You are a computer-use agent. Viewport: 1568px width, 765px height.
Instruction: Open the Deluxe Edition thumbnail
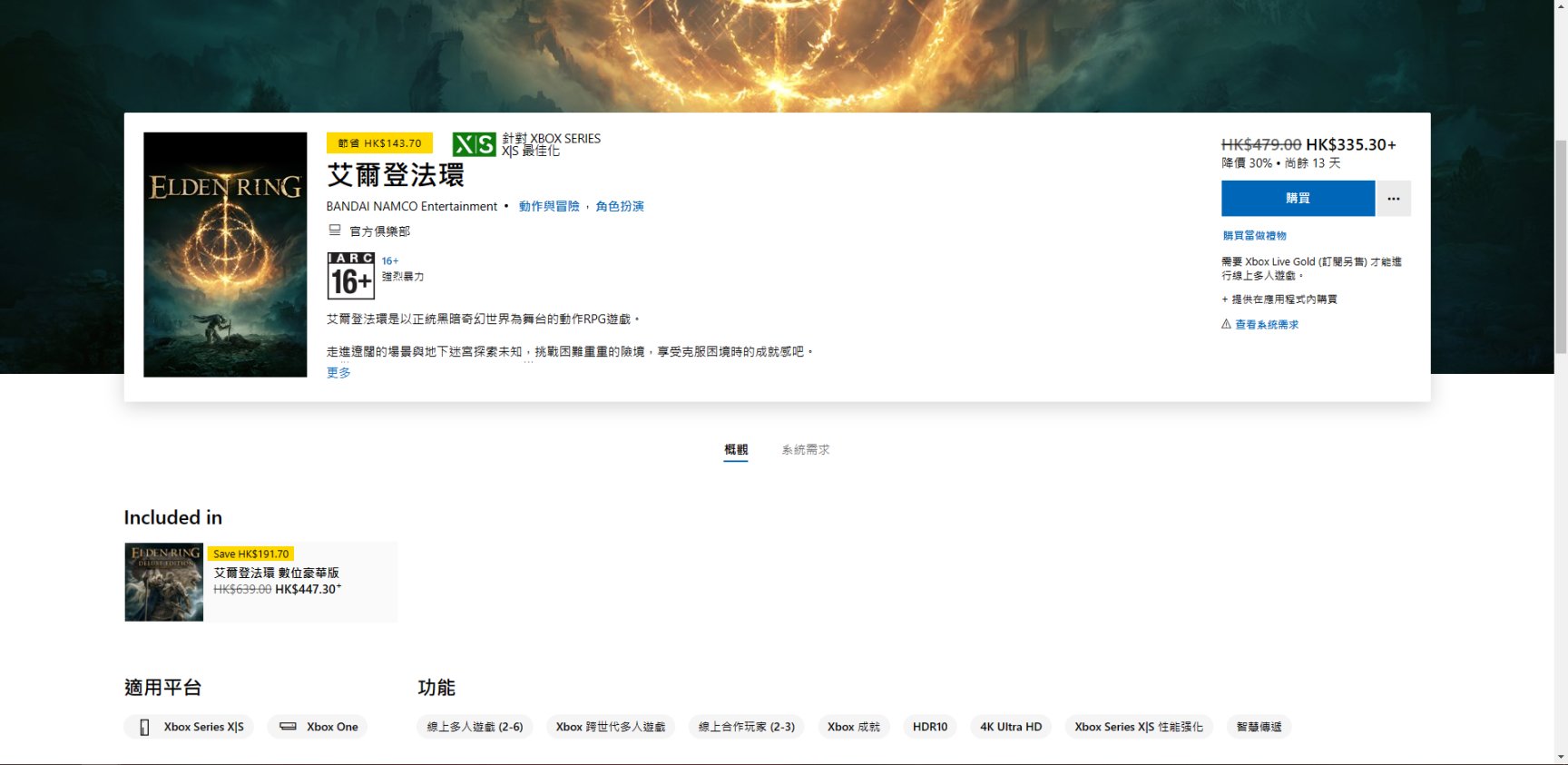pos(164,582)
